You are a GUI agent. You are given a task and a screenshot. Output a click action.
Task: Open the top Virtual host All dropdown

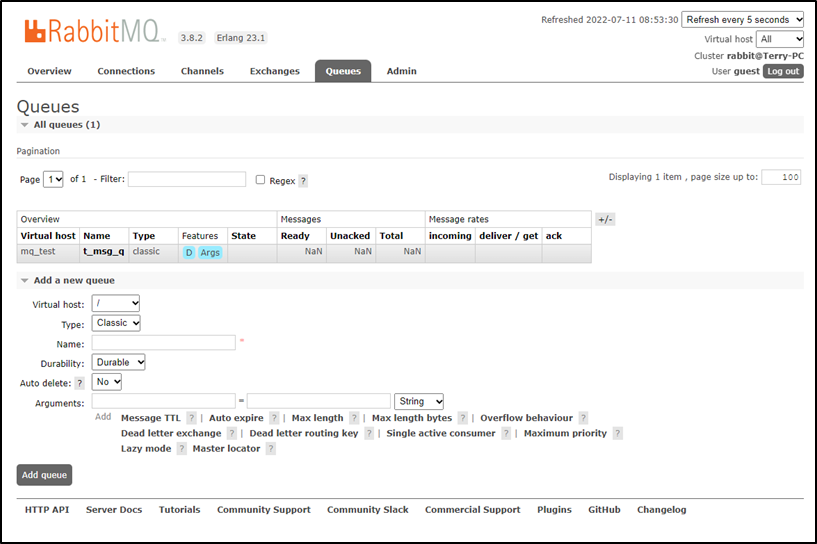780,39
